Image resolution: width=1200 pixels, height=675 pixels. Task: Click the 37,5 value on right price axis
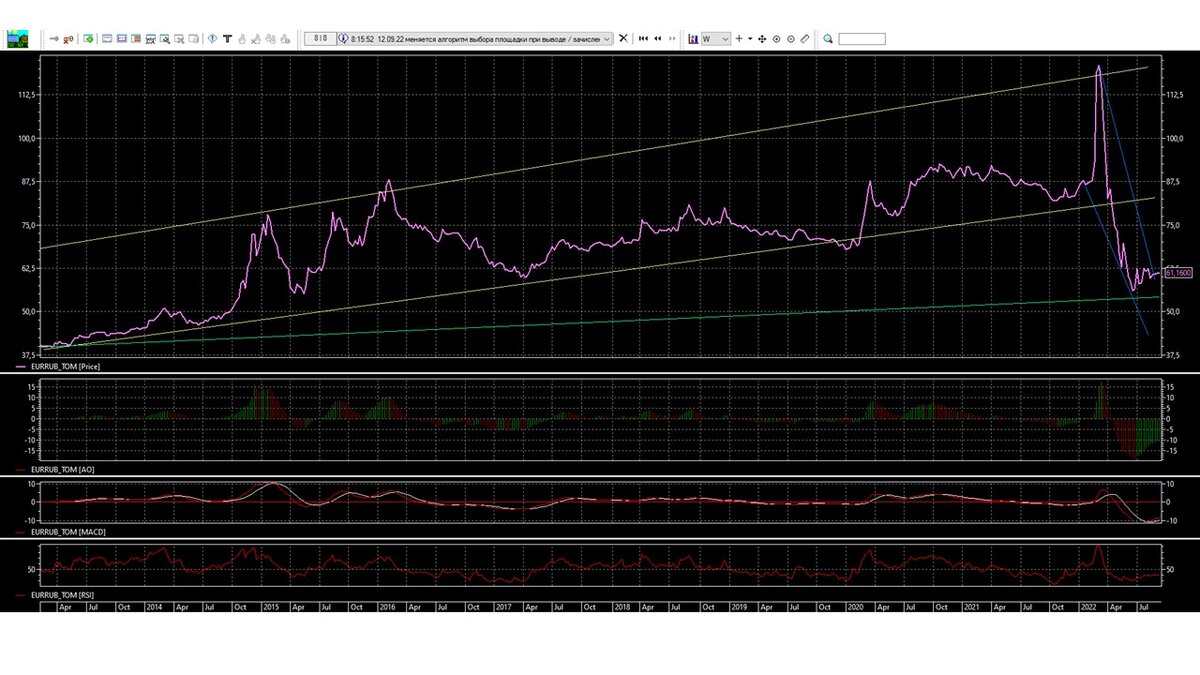[x=1174, y=355]
